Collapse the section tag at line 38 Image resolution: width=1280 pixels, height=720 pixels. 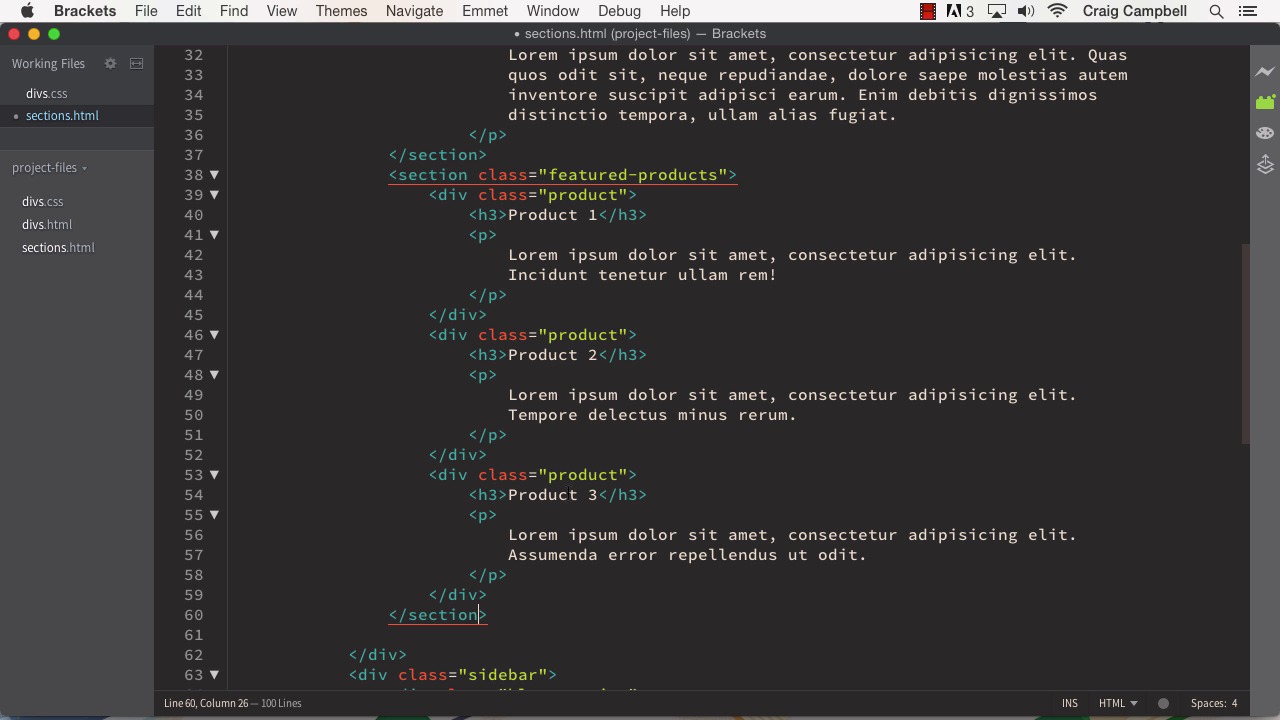tap(214, 175)
